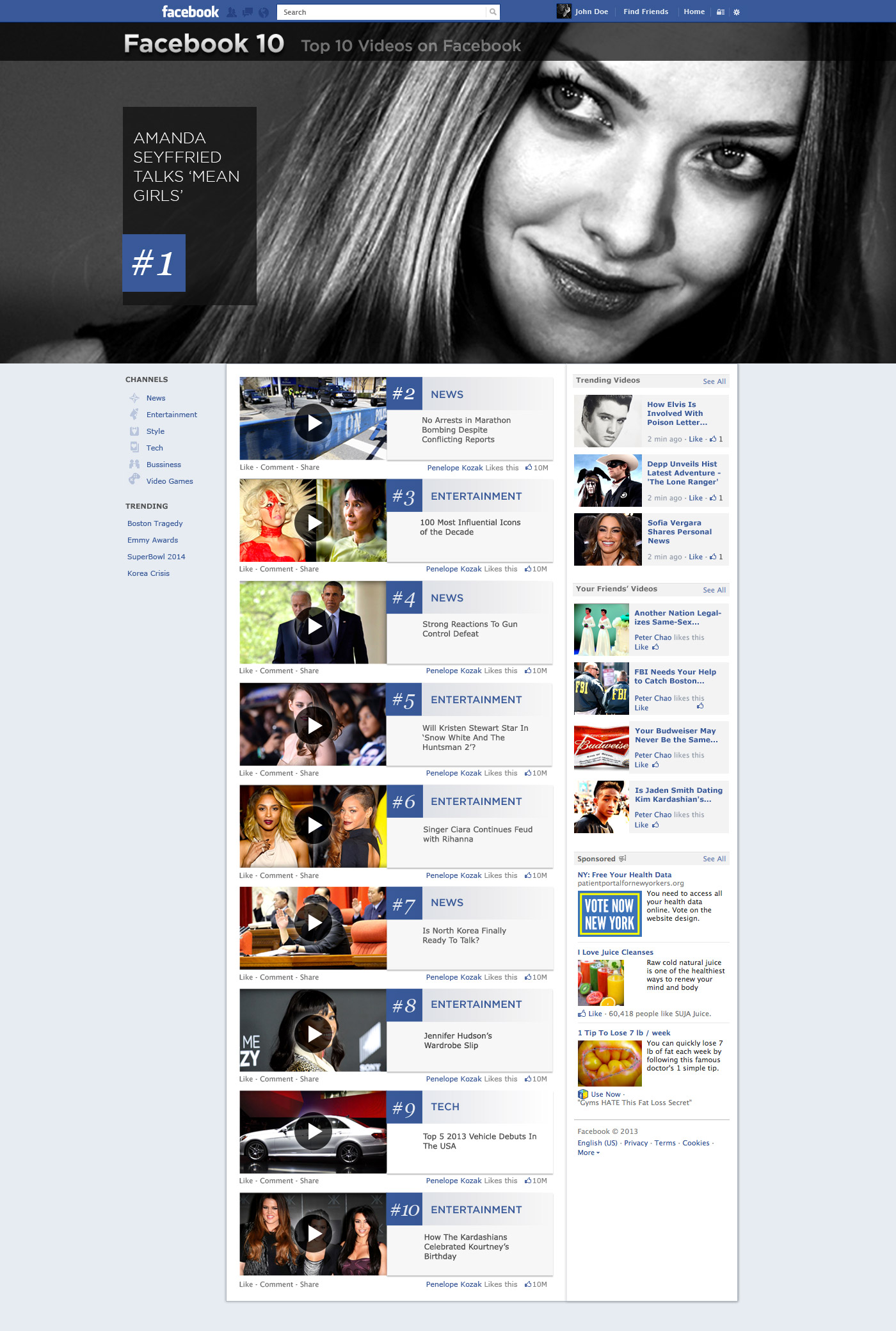Open the settings gear icon in top bar
The height and width of the screenshot is (1331, 896).
(737, 12)
